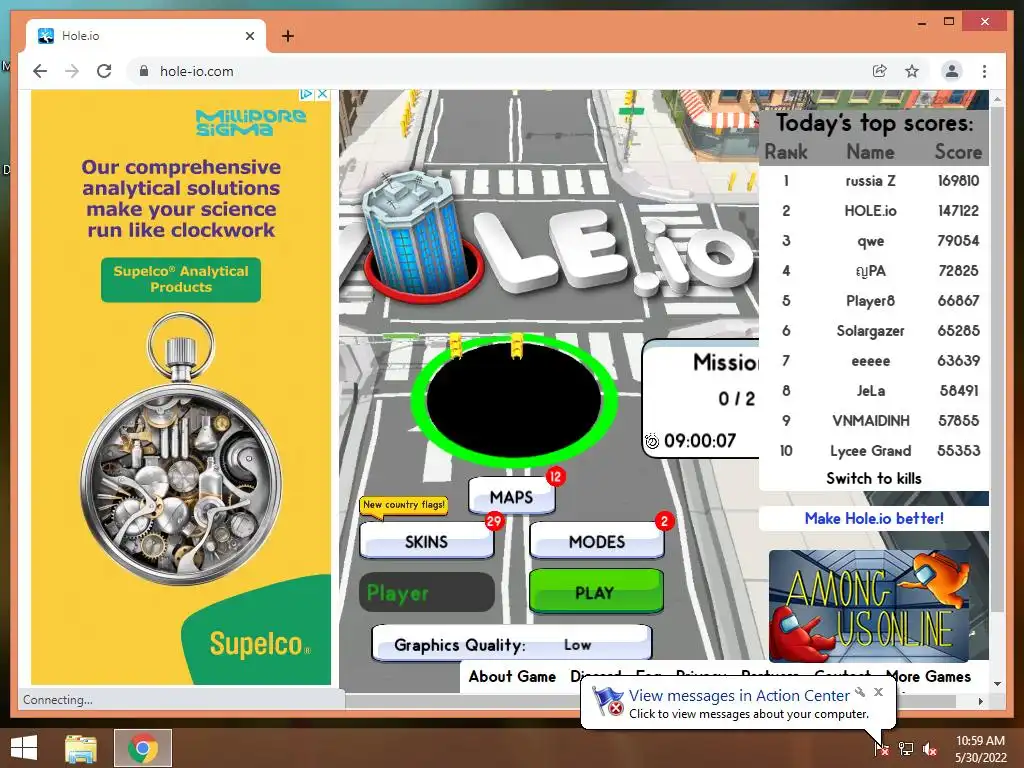Open the SKINS selection

426,541
